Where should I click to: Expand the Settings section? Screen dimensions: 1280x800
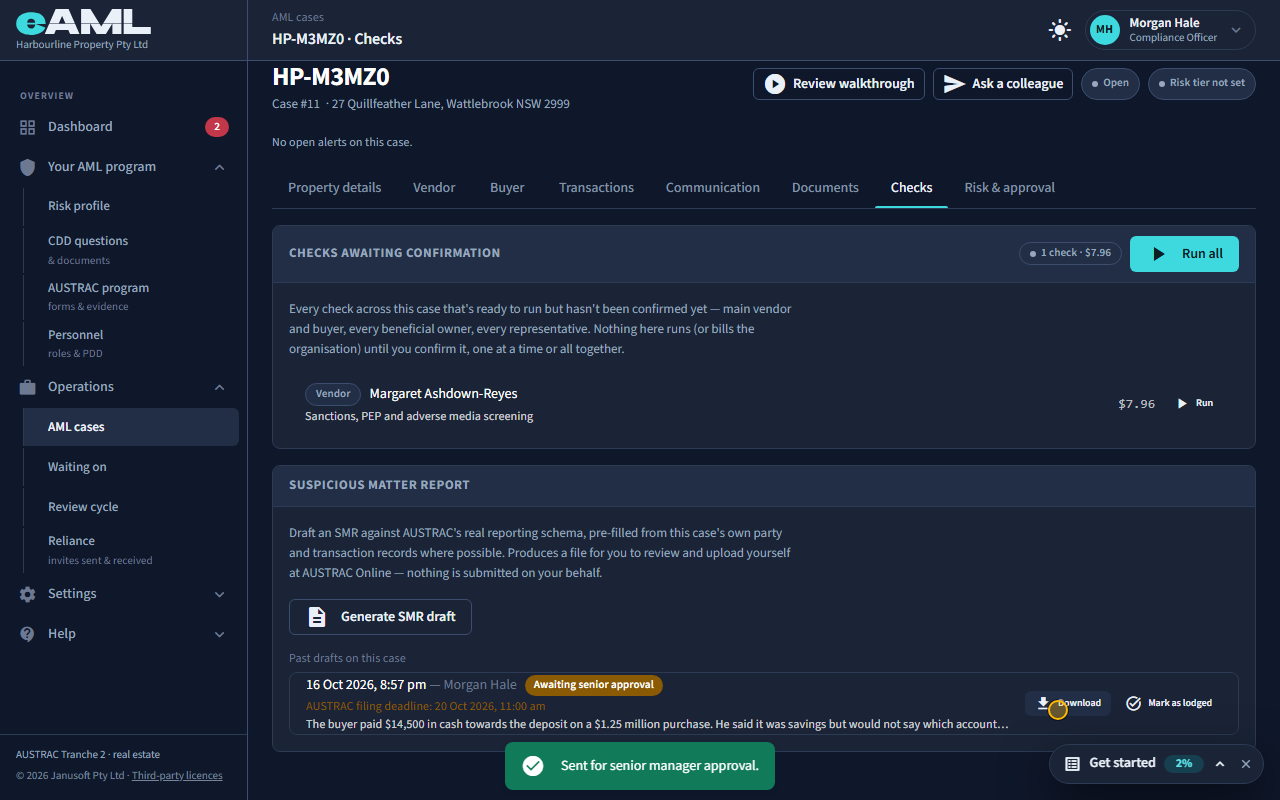[220, 594]
